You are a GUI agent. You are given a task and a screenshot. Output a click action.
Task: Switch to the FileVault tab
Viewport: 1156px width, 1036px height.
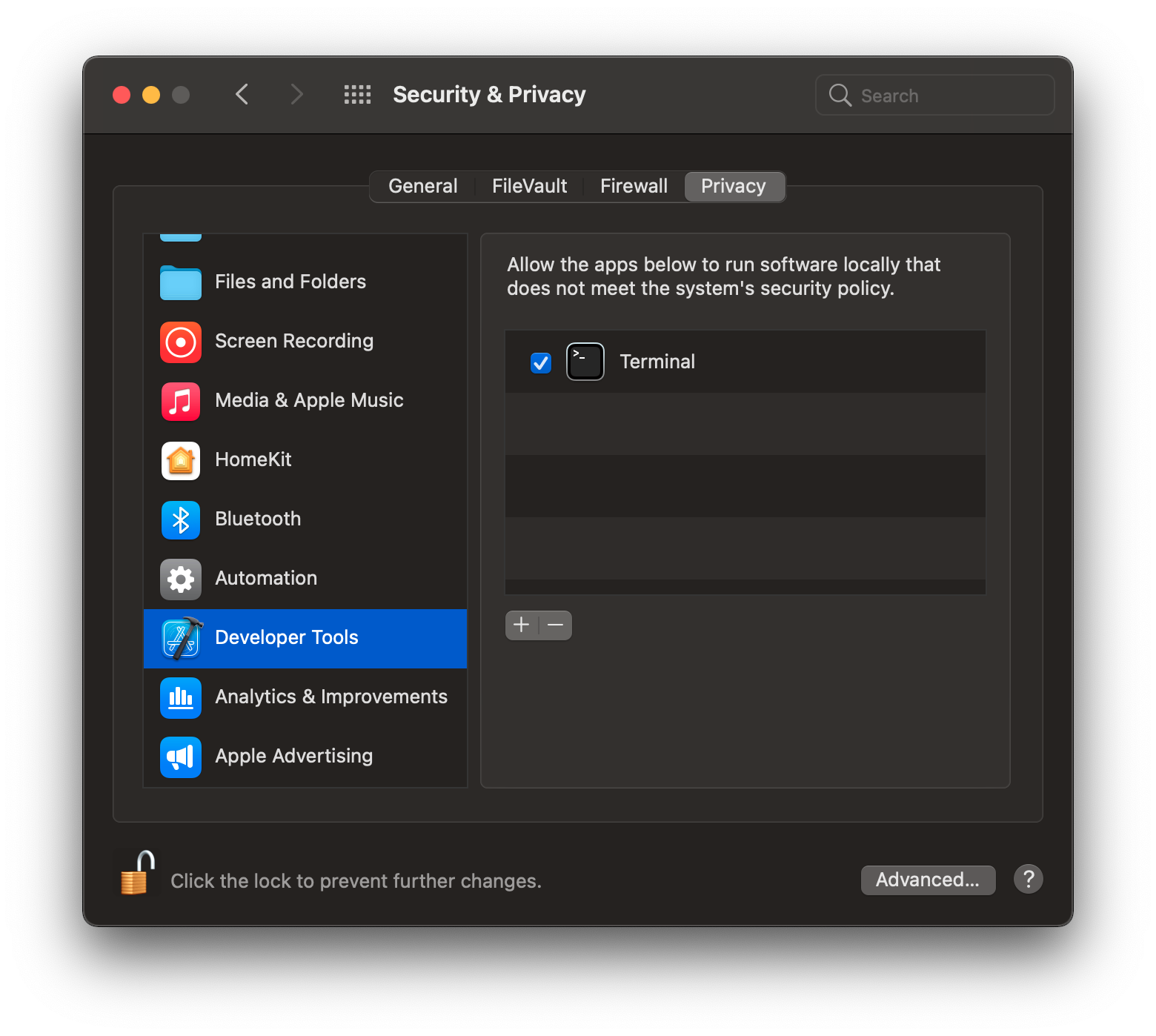click(x=528, y=186)
